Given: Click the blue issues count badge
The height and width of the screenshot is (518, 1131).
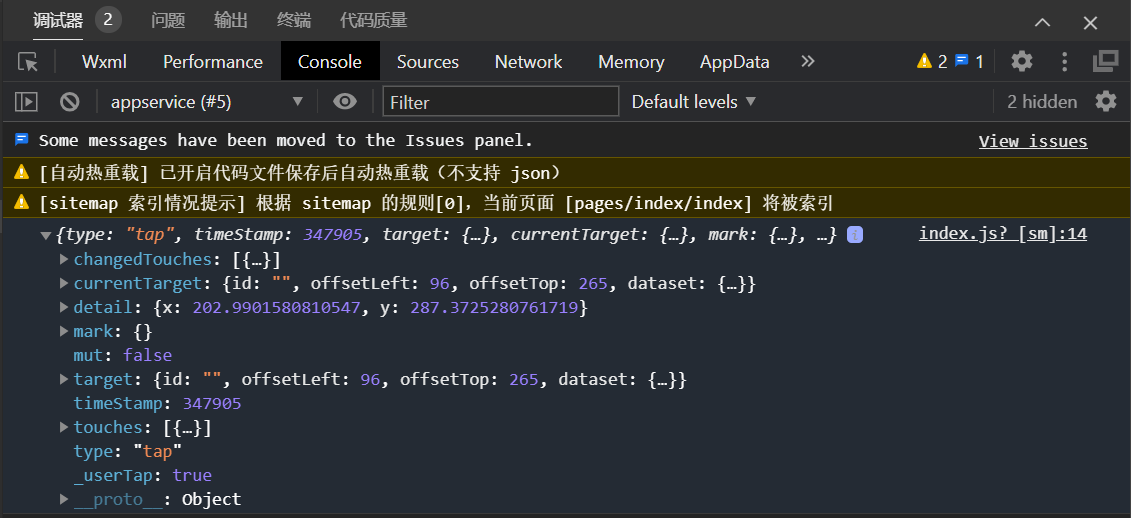Looking at the screenshot, I should [969, 62].
